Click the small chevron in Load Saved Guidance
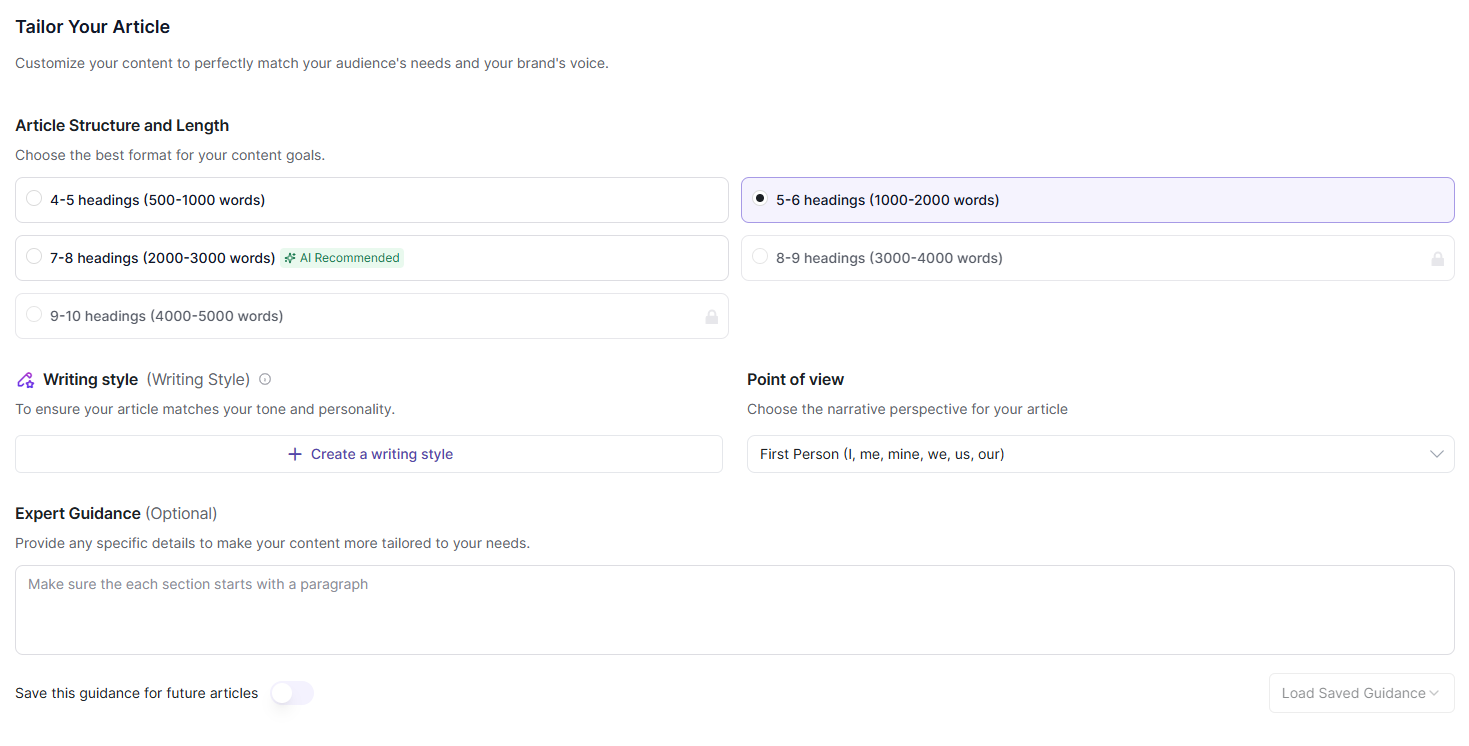Viewport: 1469px width, 746px height. [1434, 693]
